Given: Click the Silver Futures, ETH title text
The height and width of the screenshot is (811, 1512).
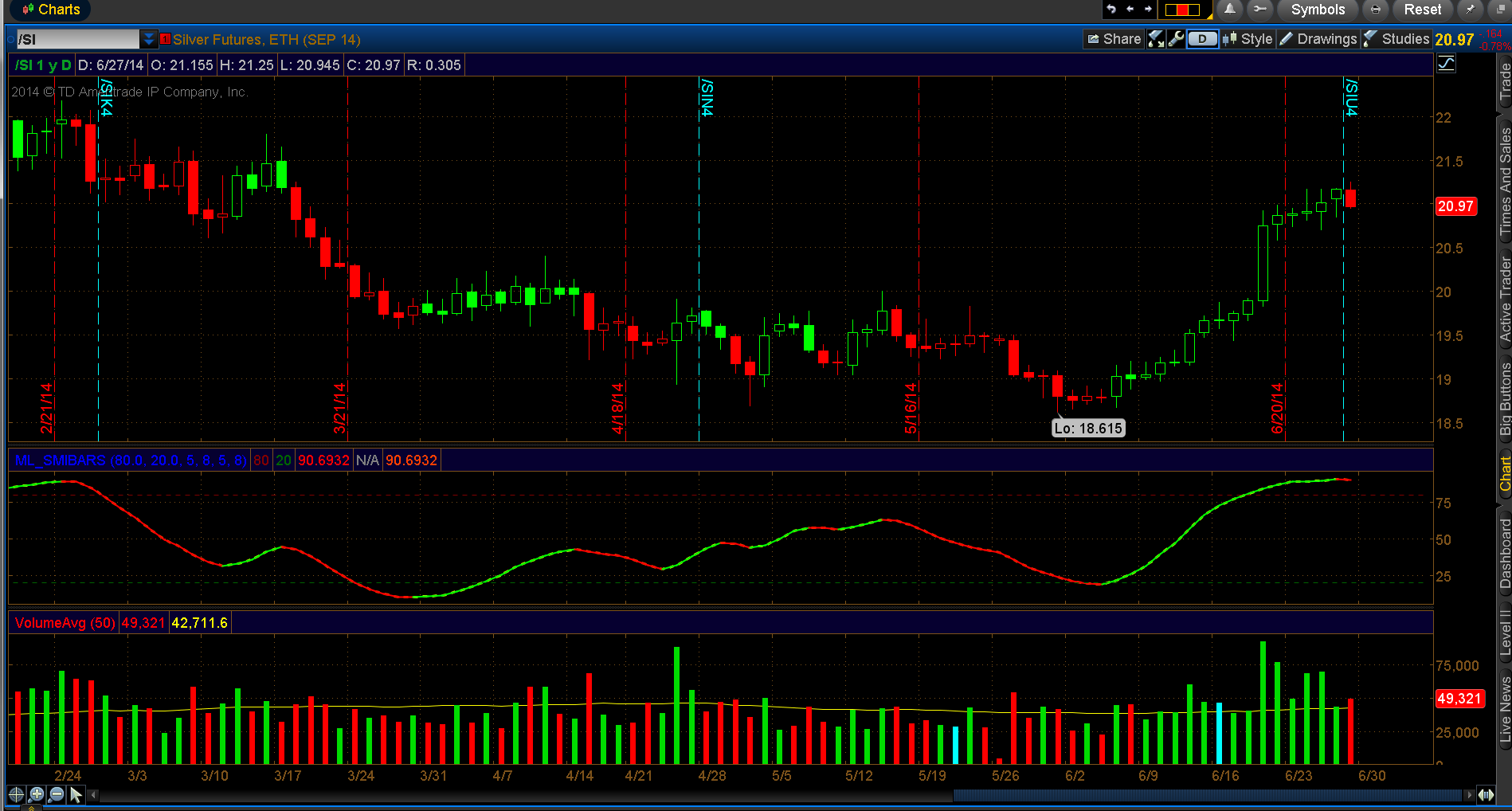Looking at the screenshot, I should click(x=266, y=40).
